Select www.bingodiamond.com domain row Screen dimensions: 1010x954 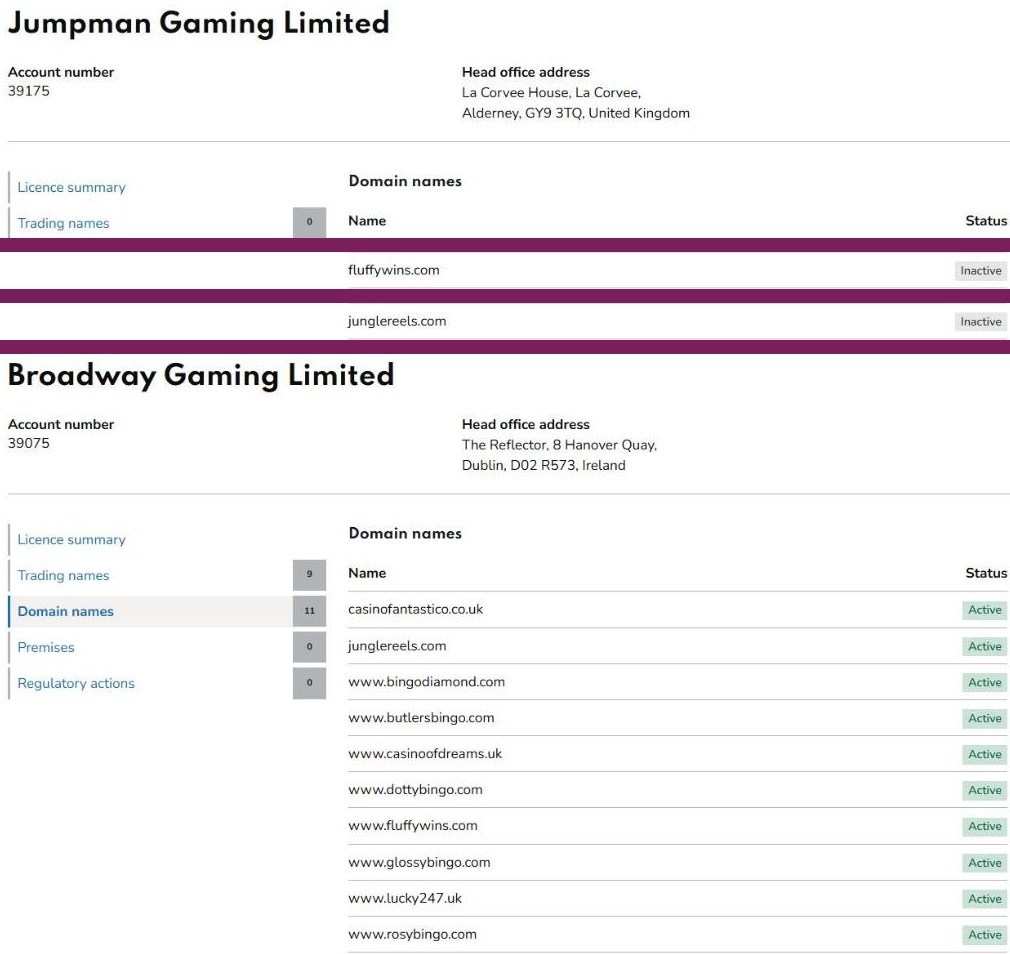pyautogui.click(x=678, y=682)
